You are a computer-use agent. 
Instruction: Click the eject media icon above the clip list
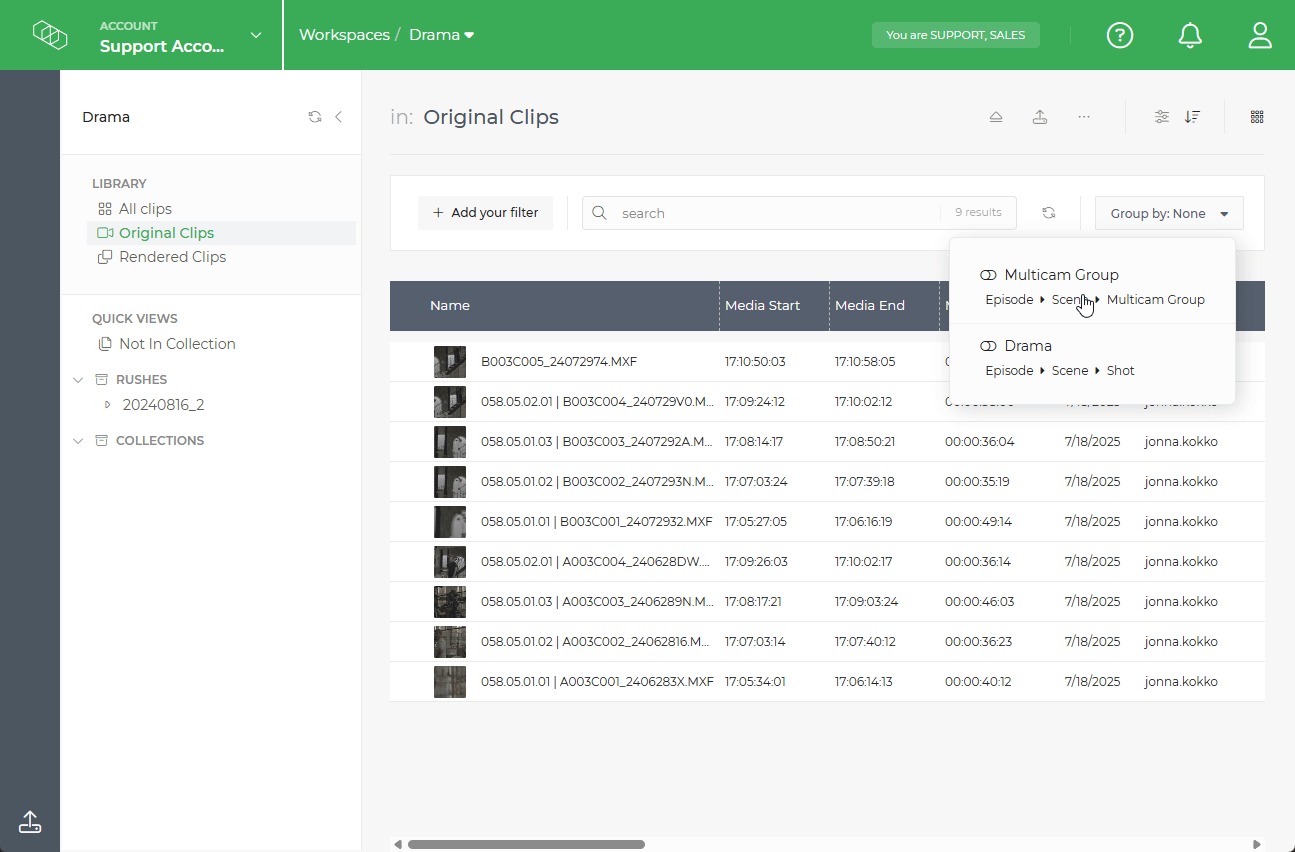pyautogui.click(x=996, y=116)
